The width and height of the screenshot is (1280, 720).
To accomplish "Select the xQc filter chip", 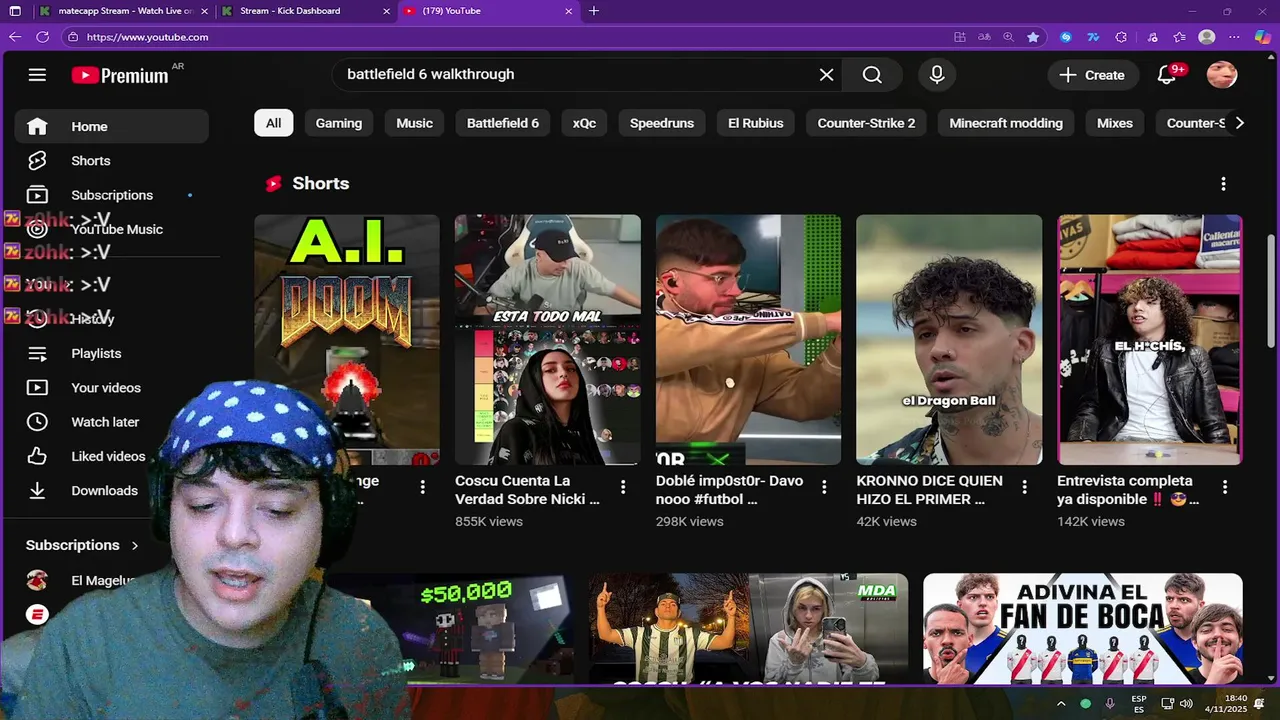I will 584,123.
